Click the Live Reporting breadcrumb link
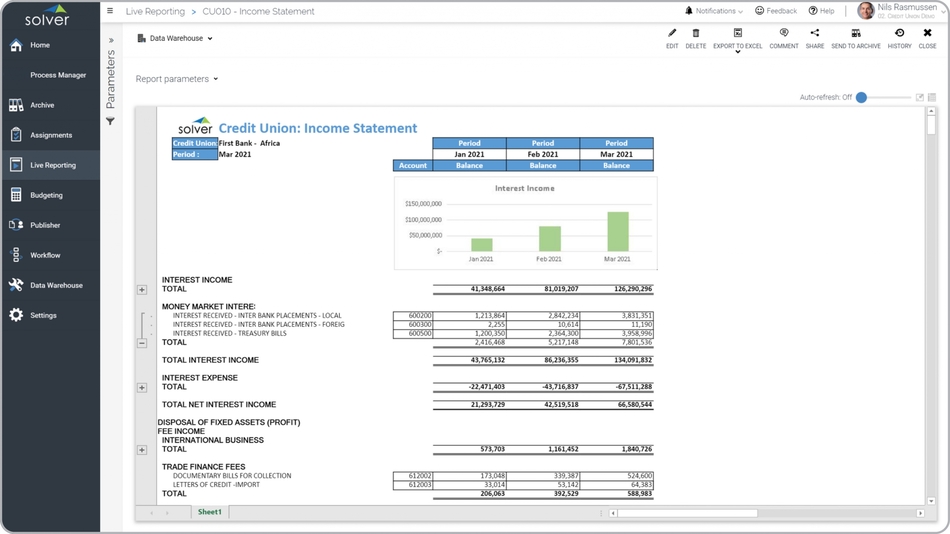Screen dimensions: 950x534 click(155, 12)
